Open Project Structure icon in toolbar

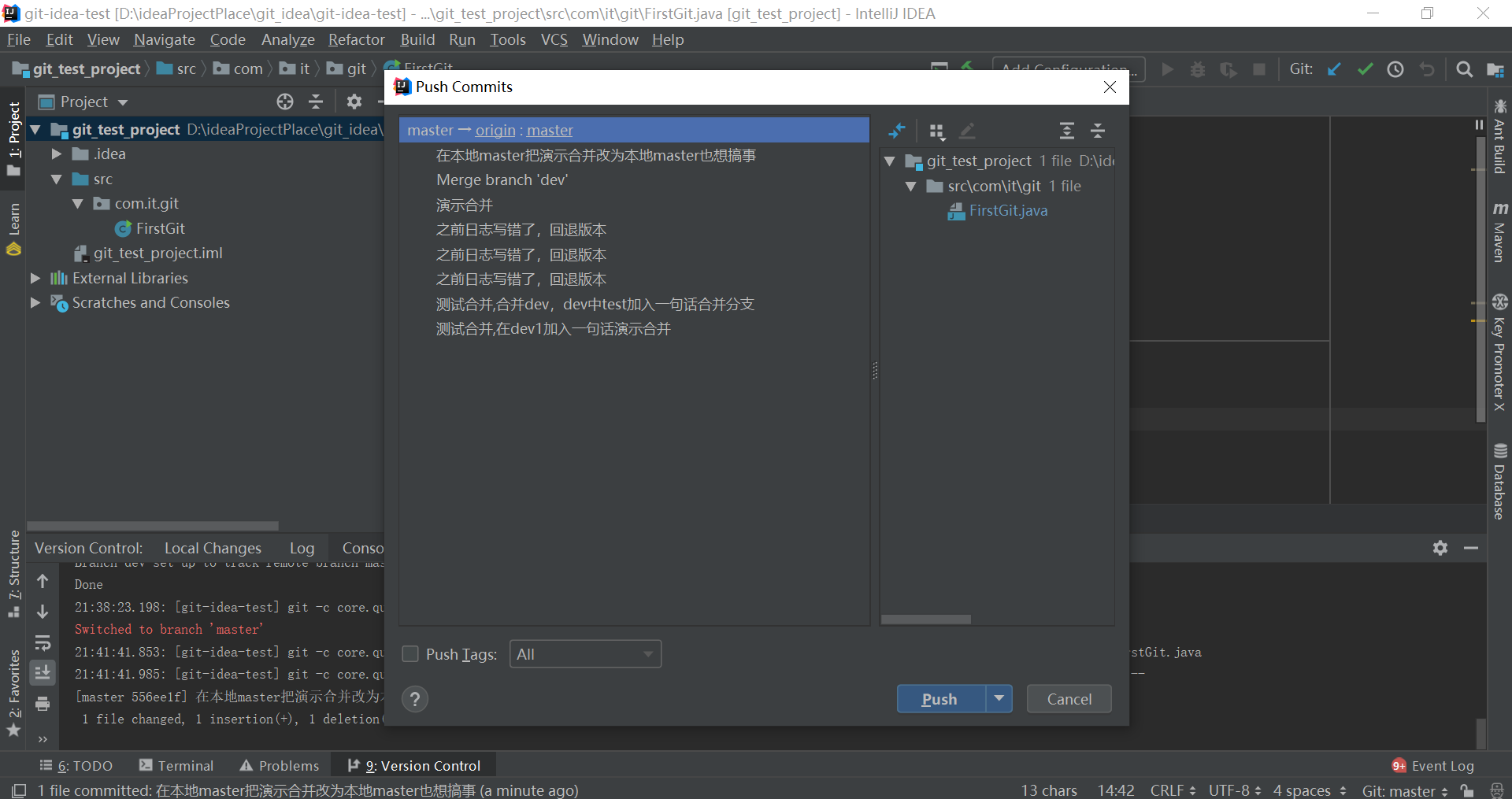click(x=1495, y=69)
